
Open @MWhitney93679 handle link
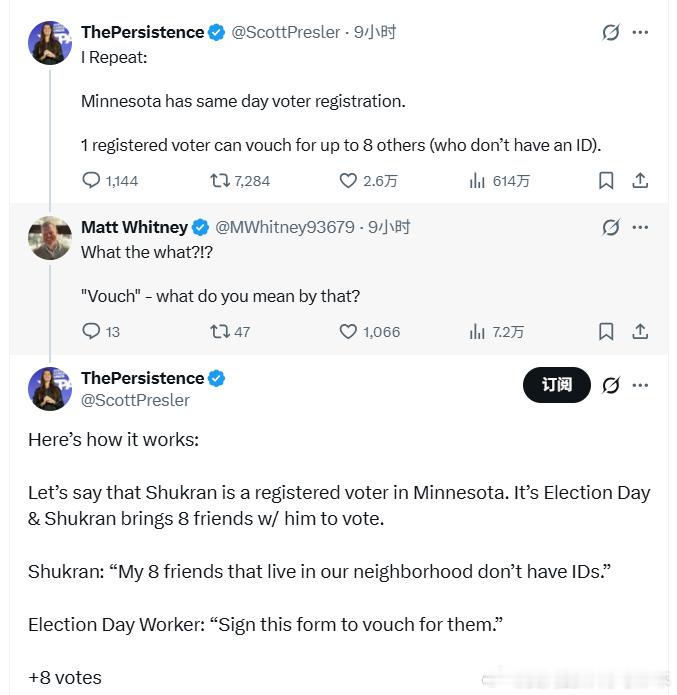(x=285, y=227)
